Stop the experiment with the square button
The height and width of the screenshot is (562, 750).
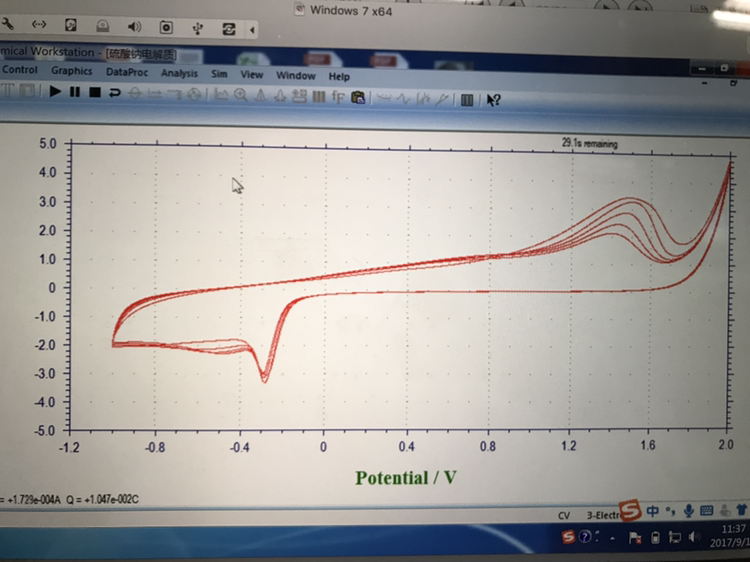[95, 92]
